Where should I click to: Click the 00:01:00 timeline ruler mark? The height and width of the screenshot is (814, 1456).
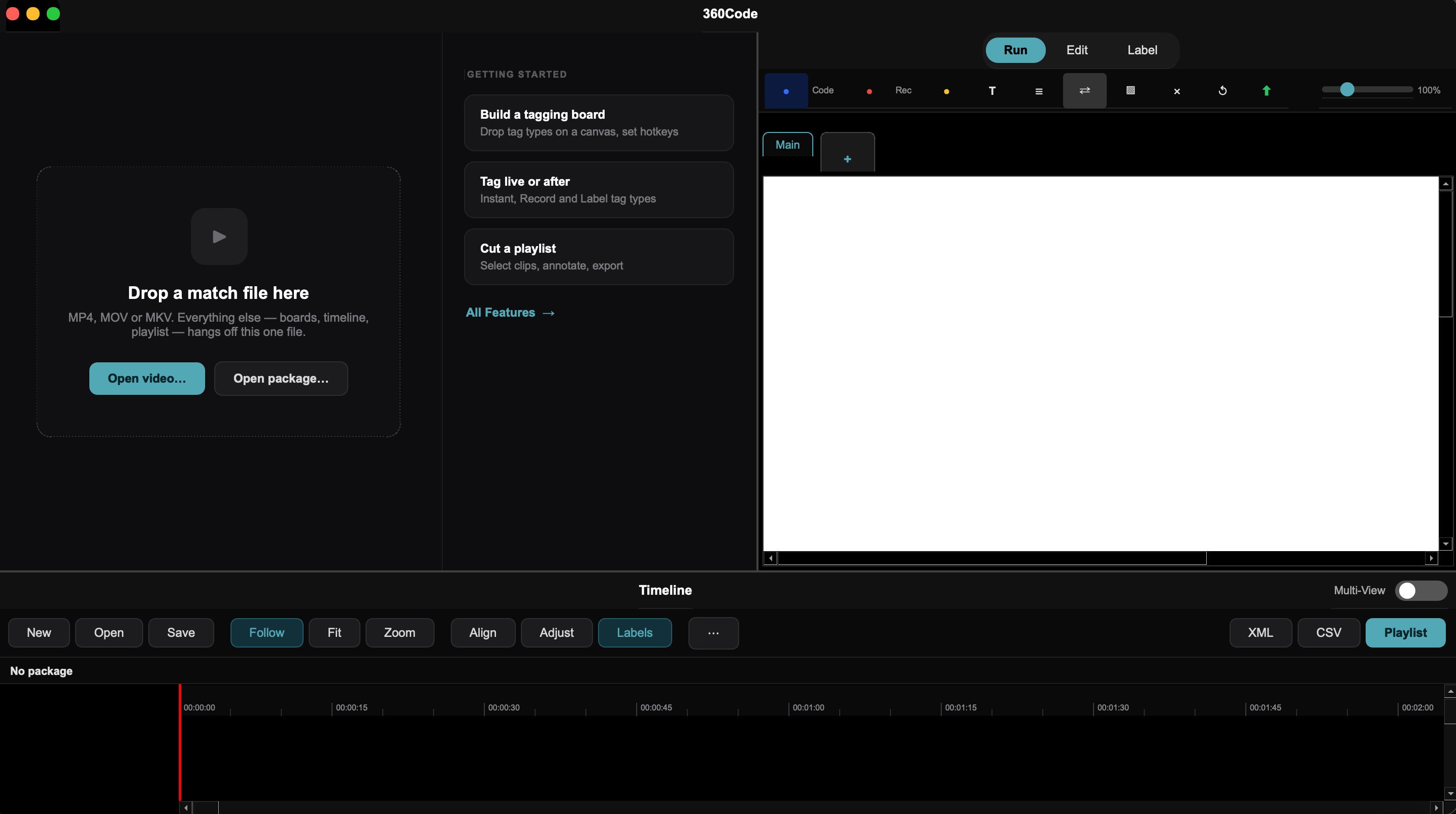click(x=808, y=708)
